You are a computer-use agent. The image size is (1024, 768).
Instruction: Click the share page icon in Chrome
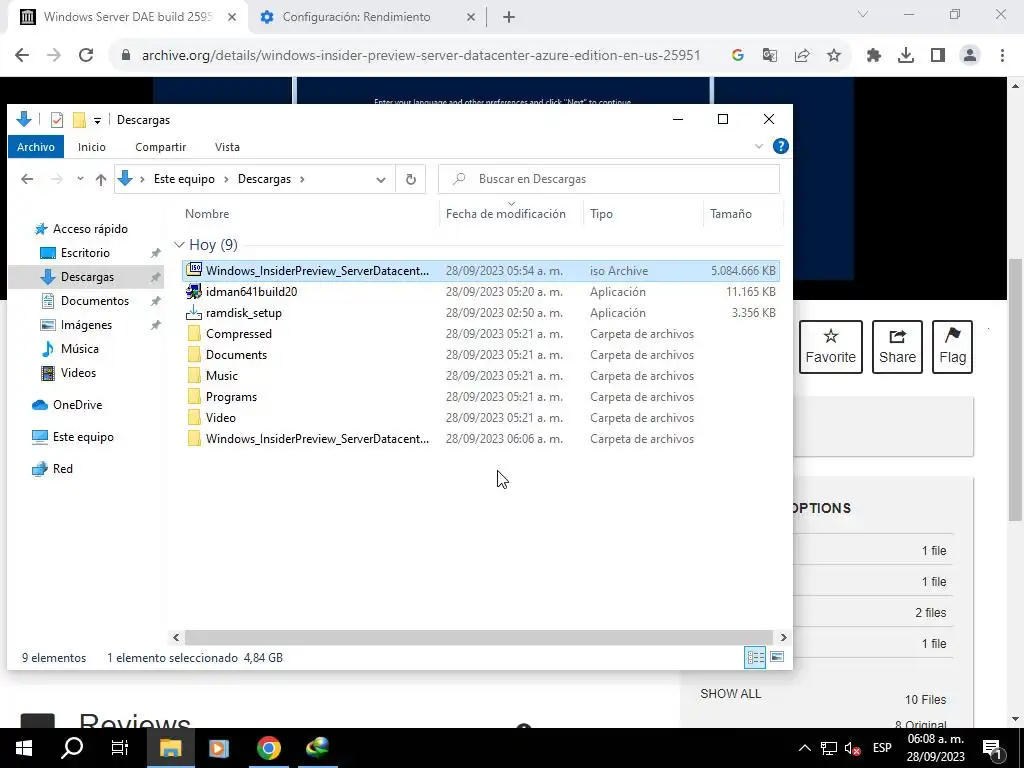802,56
